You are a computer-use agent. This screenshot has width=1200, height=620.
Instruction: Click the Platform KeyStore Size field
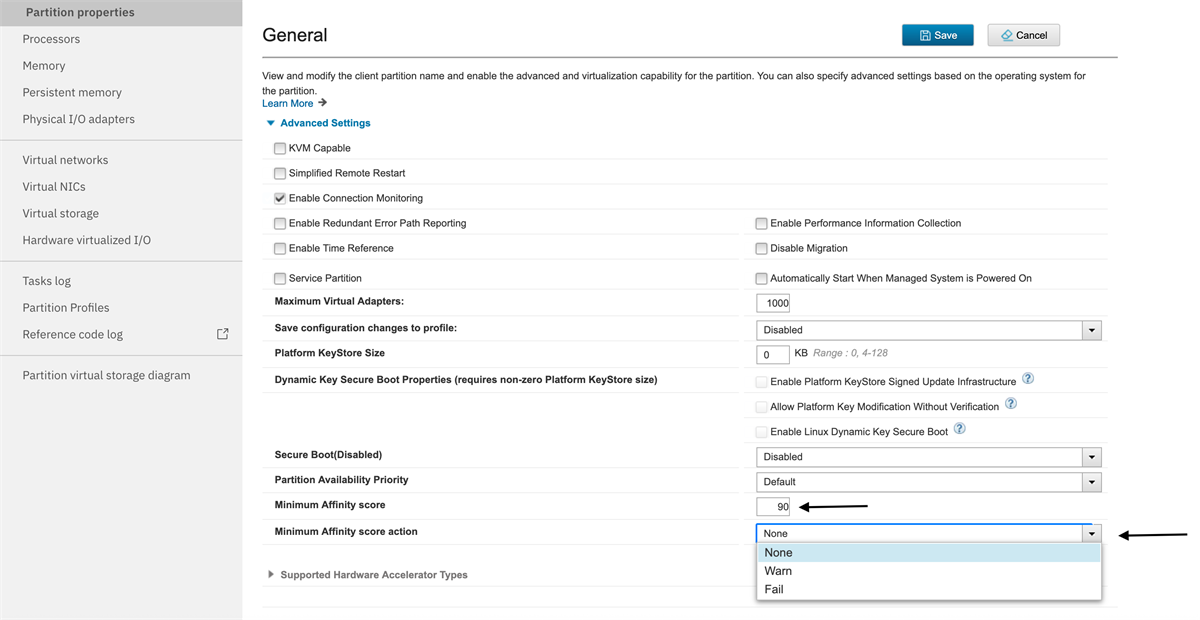tap(773, 354)
